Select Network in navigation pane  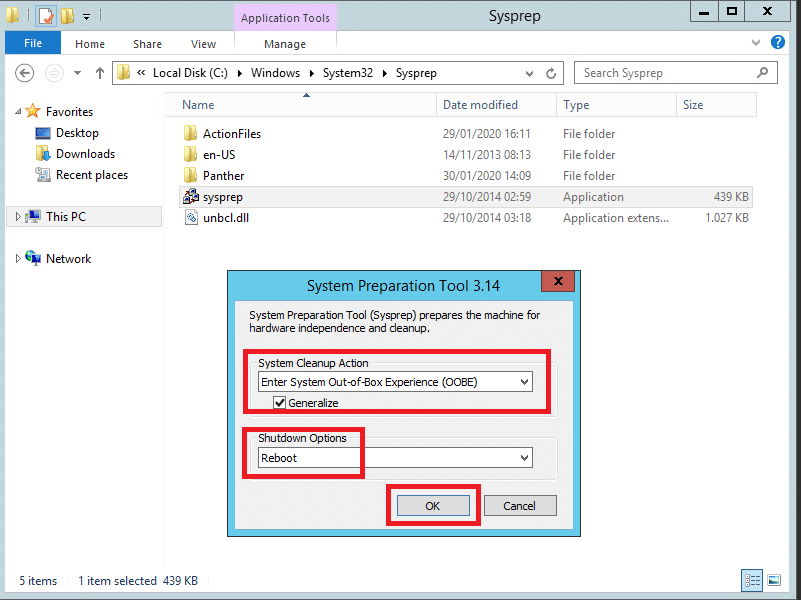[x=68, y=258]
